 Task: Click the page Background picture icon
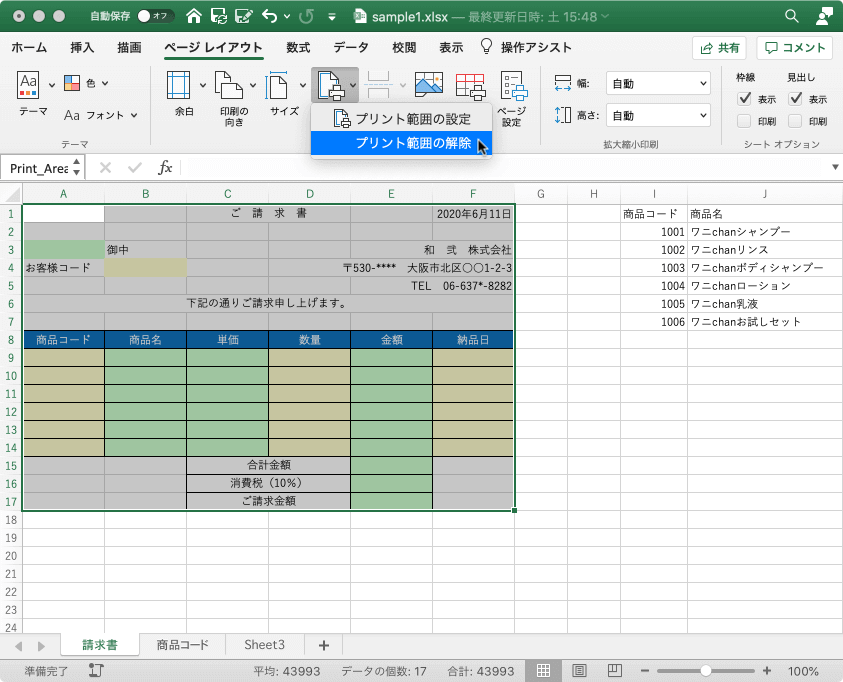[428, 85]
